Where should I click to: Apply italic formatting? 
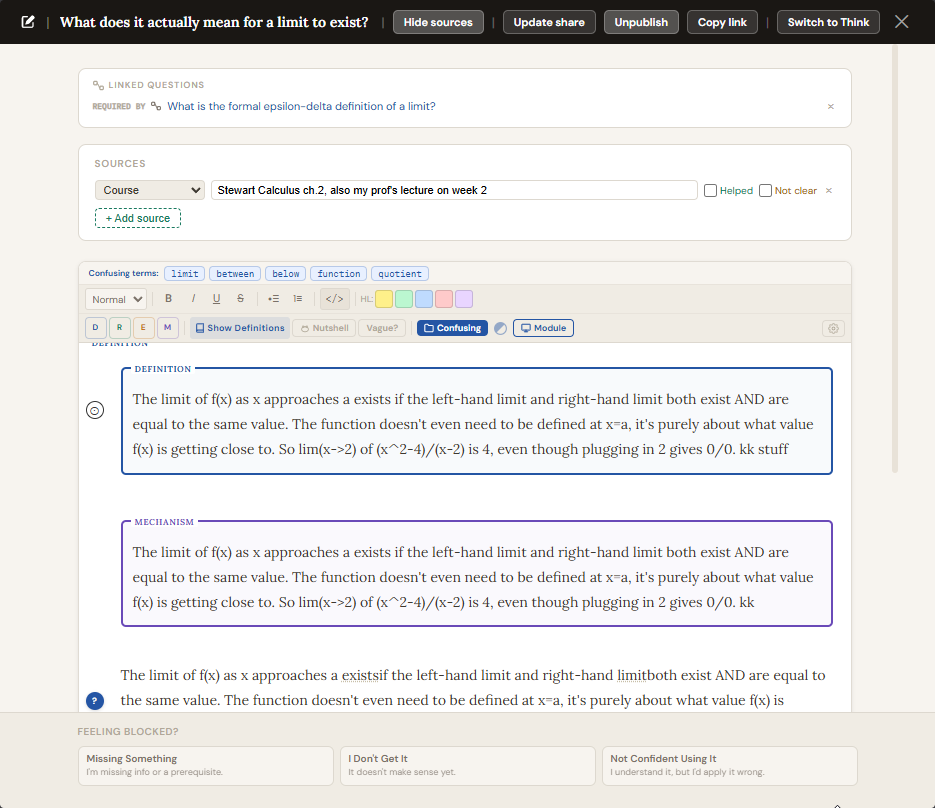tap(192, 299)
